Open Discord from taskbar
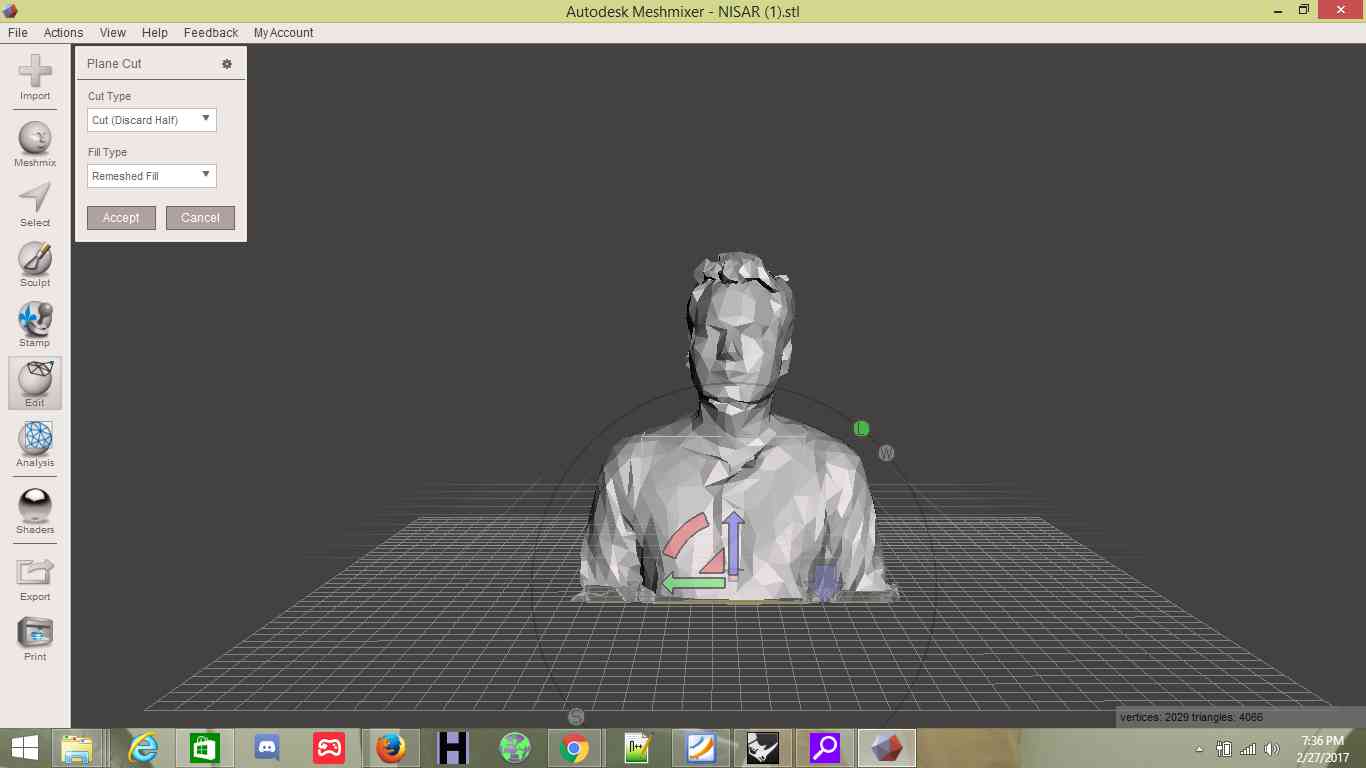 [x=266, y=748]
